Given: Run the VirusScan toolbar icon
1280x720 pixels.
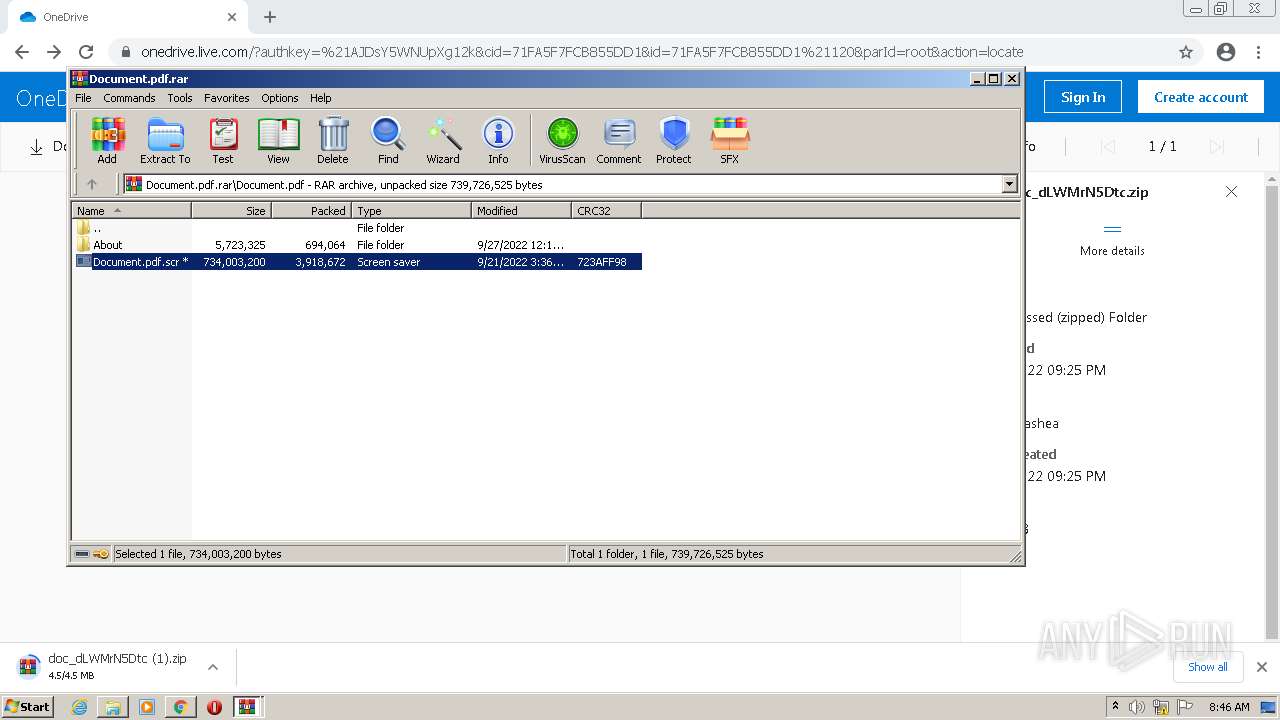Looking at the screenshot, I should 562,140.
